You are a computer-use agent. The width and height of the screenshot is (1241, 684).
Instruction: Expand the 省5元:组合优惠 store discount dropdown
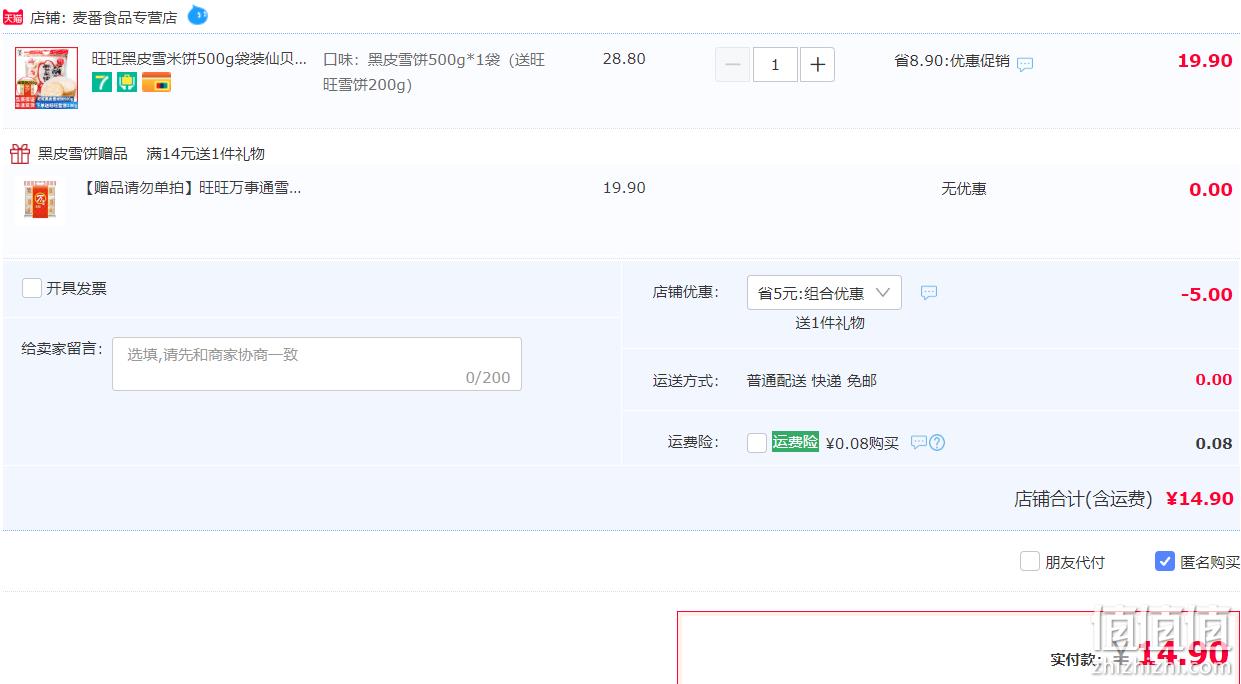pos(824,293)
